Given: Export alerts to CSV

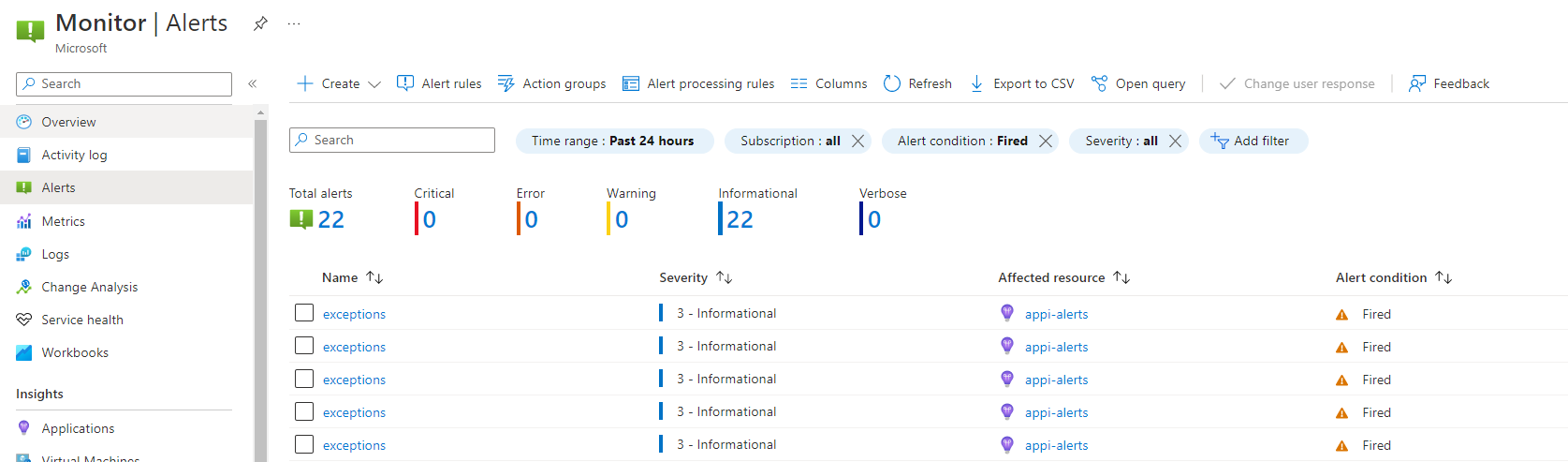Looking at the screenshot, I should coord(1021,83).
